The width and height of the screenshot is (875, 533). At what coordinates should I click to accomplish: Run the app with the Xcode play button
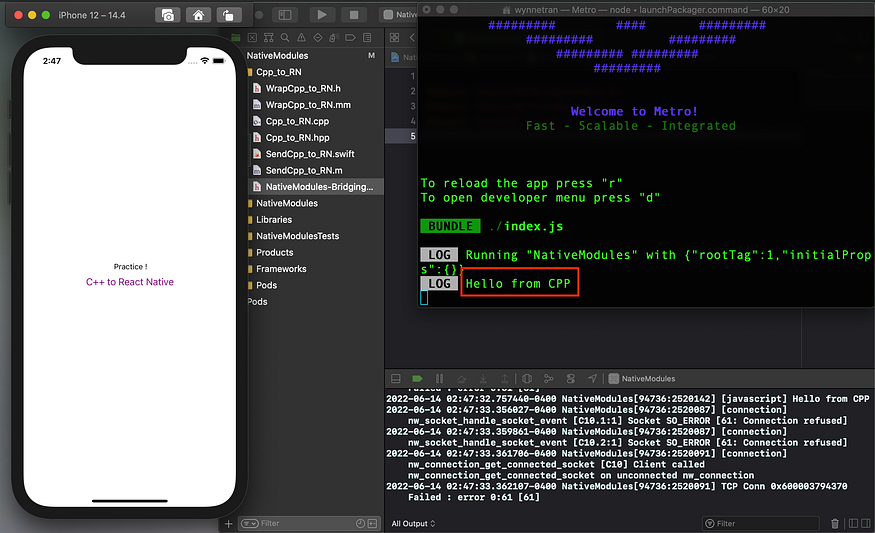tap(322, 15)
